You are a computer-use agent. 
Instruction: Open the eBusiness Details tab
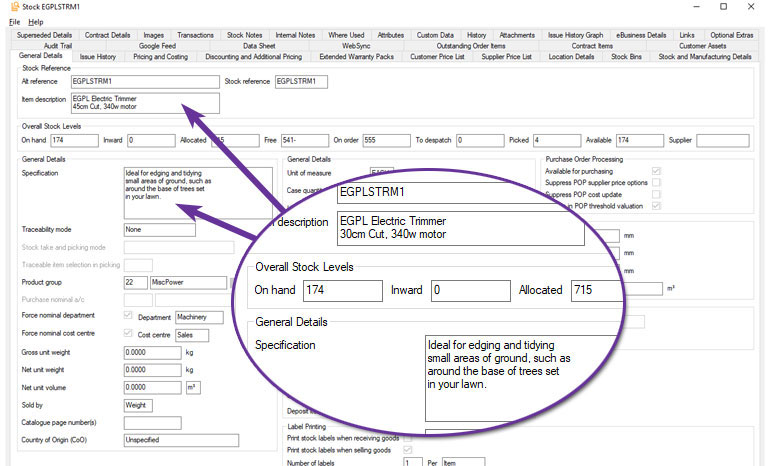[641, 35]
